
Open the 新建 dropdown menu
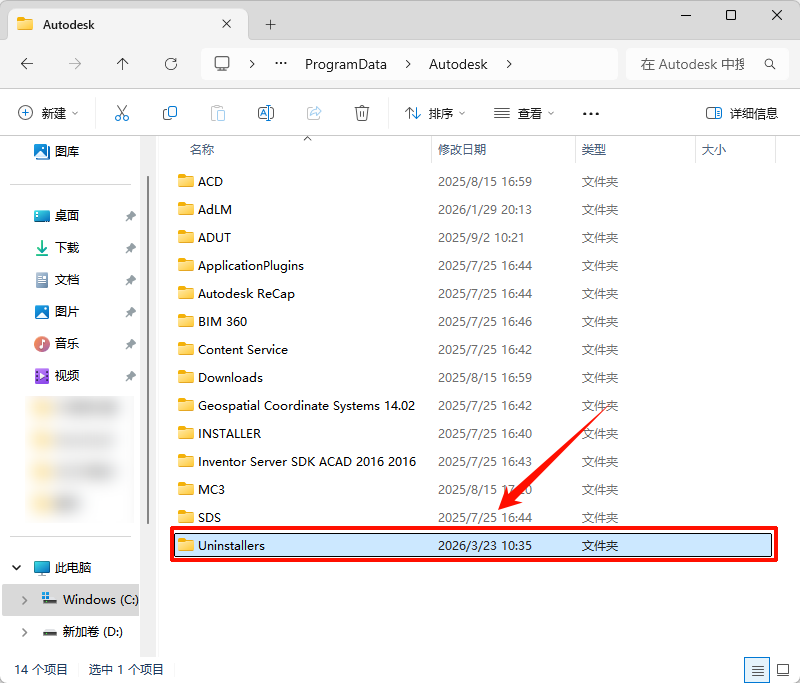click(x=48, y=113)
